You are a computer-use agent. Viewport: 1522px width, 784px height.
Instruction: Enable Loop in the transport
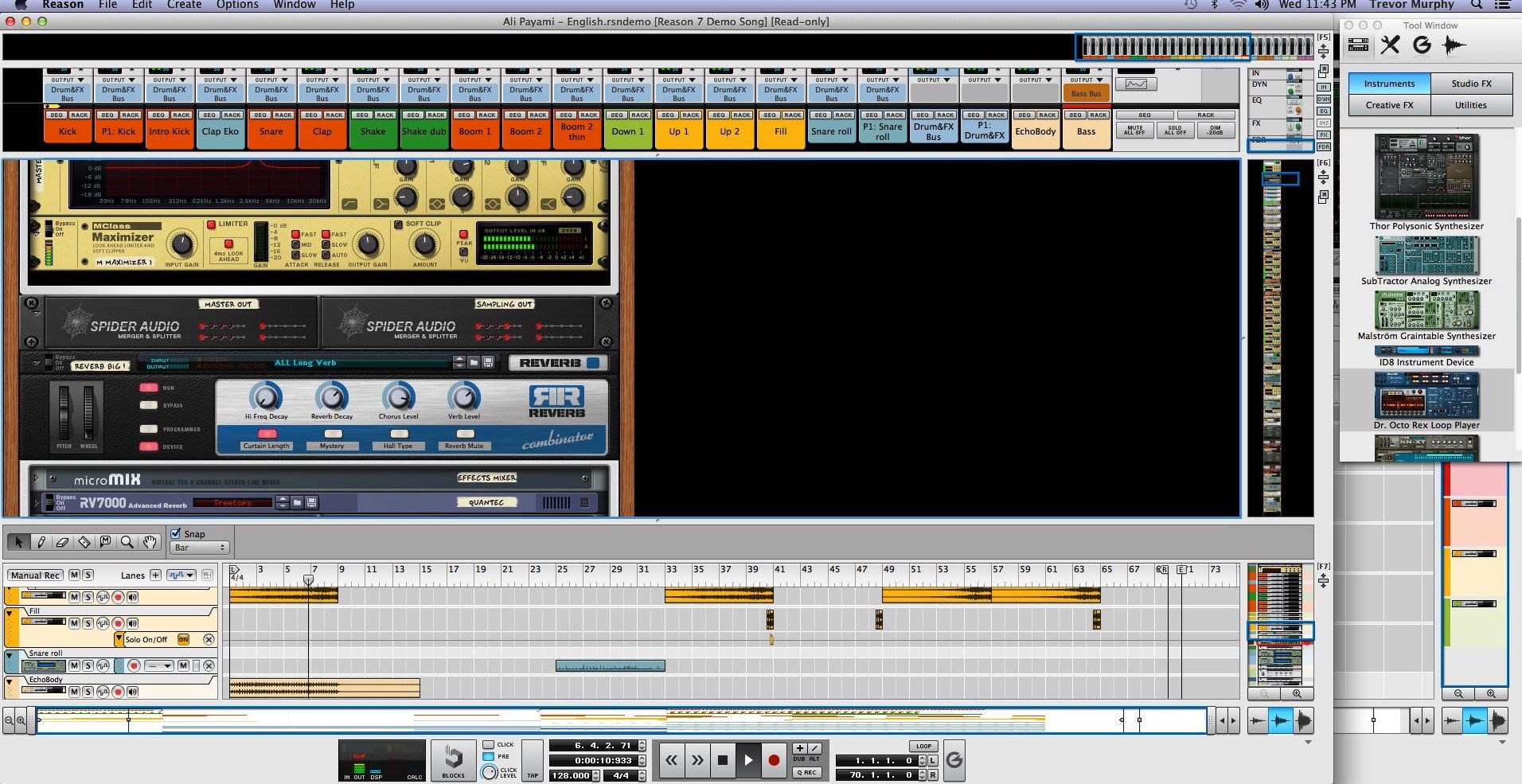pos(923,747)
